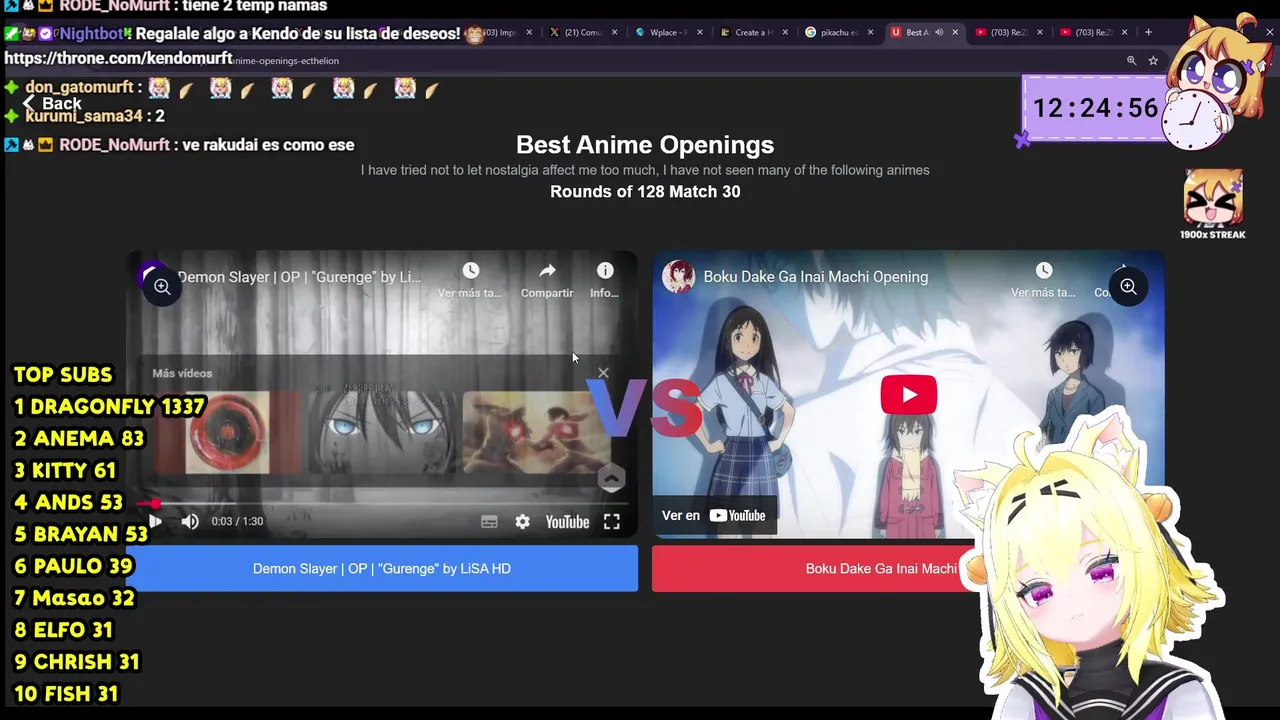Play the Demon Slayer video
The image size is (1280, 720).
coord(155,521)
